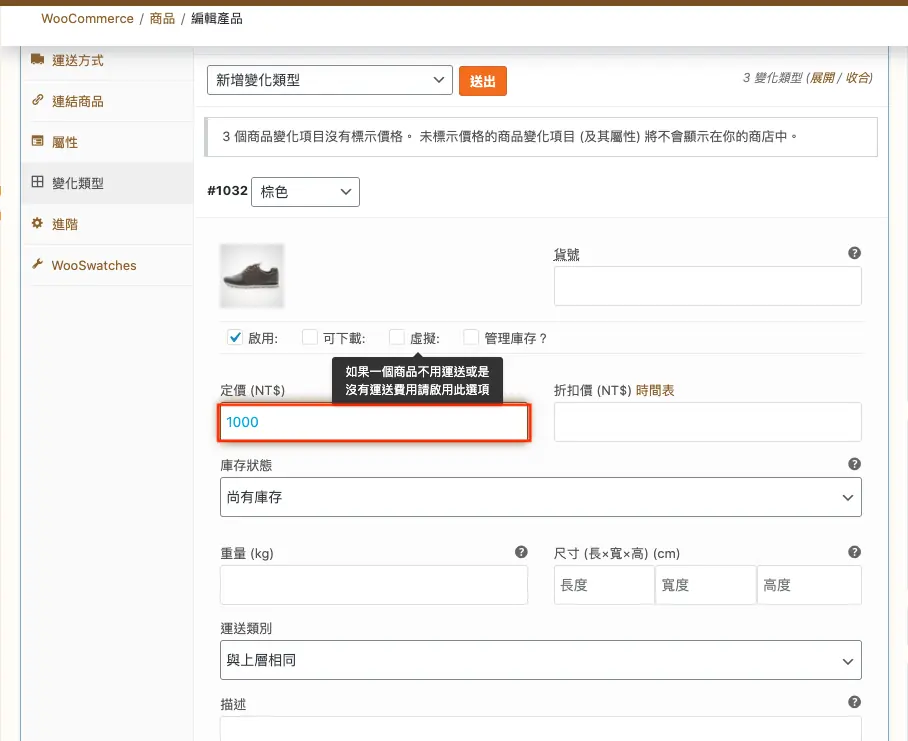Click the shoe variation thumbnail image

pos(252,276)
